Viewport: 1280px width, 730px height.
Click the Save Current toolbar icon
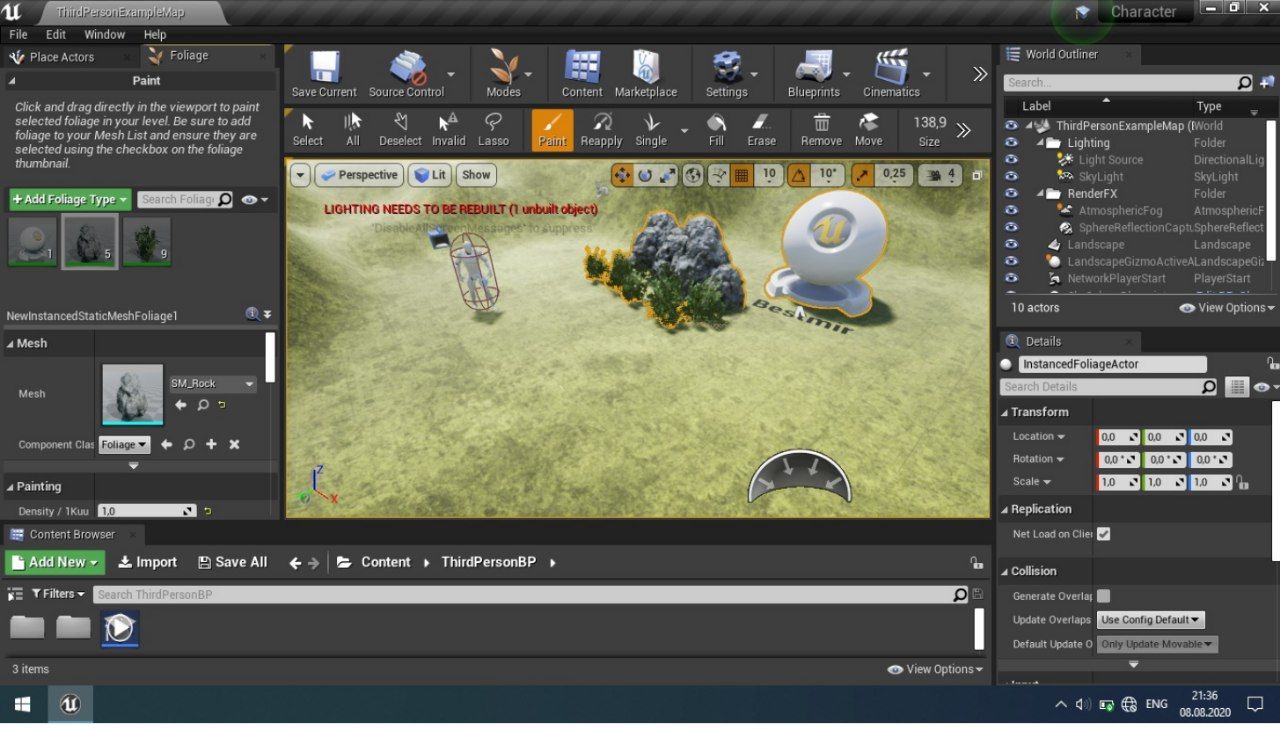point(323,74)
